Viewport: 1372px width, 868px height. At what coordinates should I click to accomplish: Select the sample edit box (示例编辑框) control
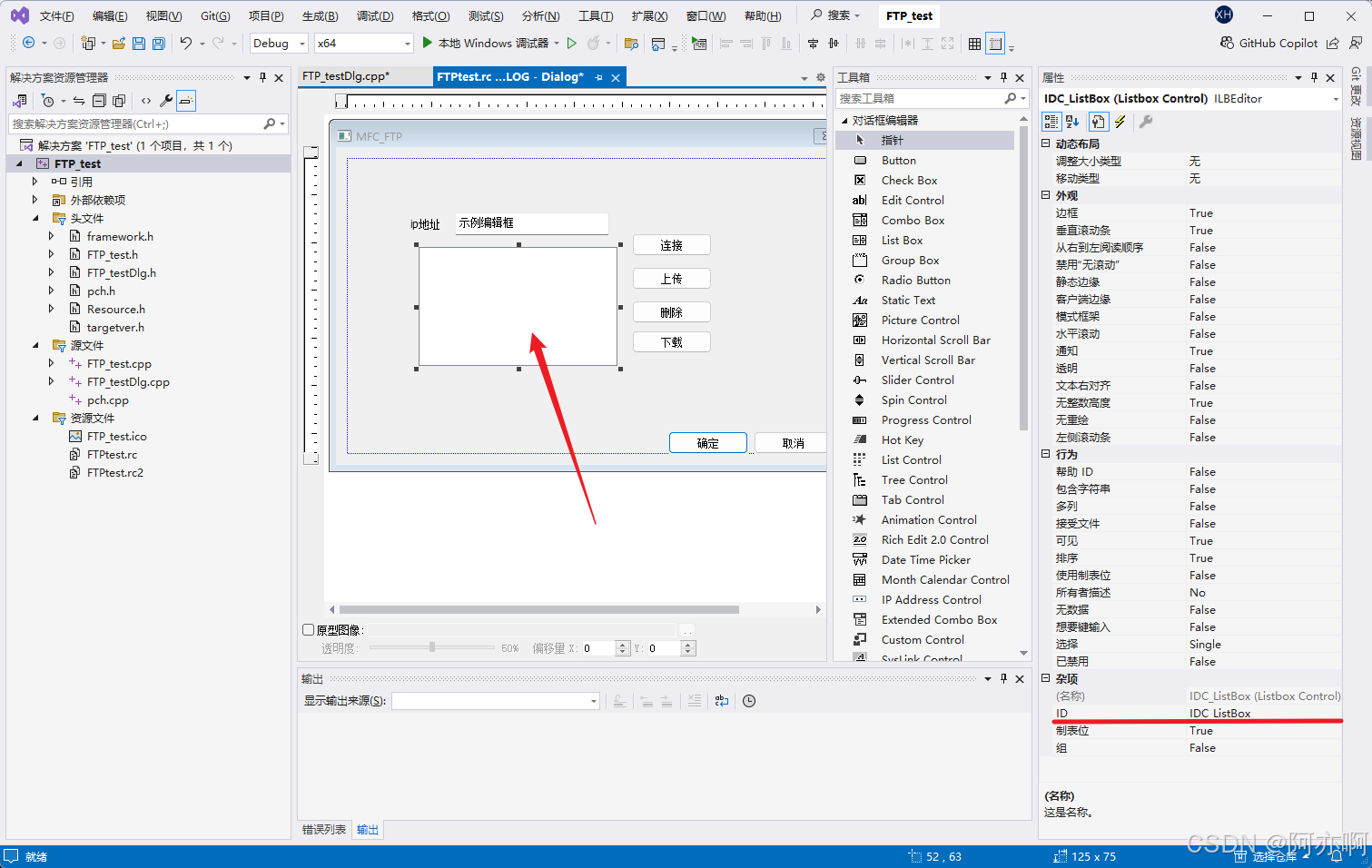pyautogui.click(x=531, y=222)
